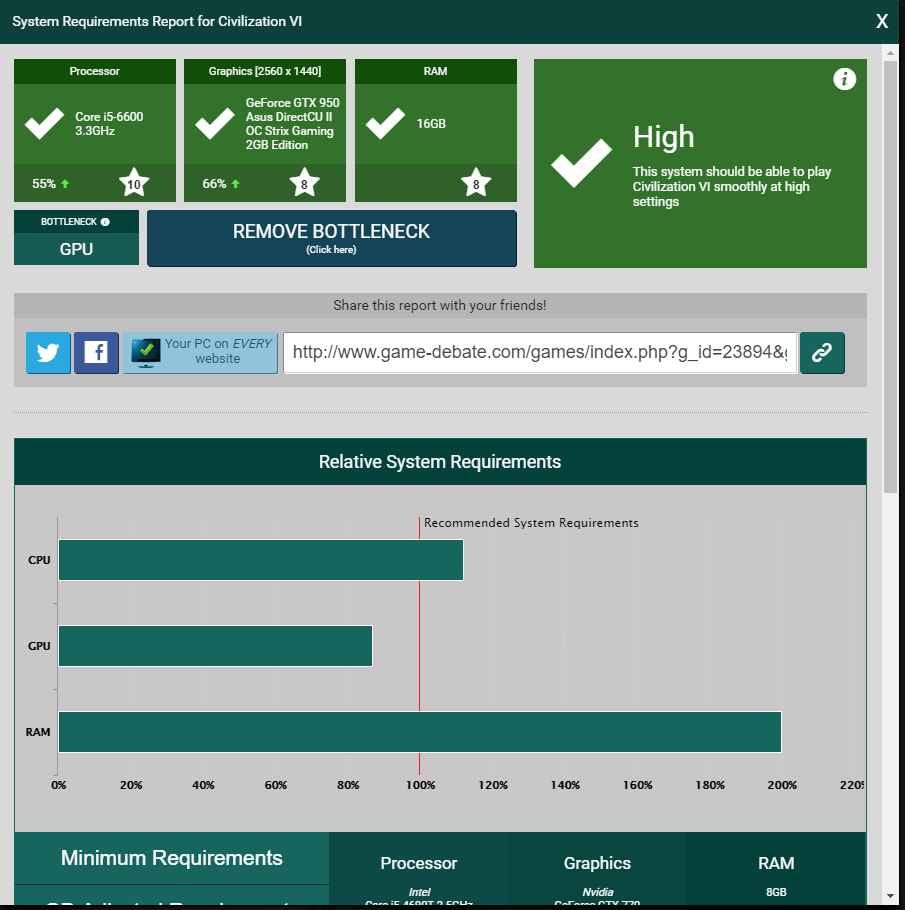Open Your PC on EVERY website button
Screen dimensions: 905x910
tap(200, 352)
